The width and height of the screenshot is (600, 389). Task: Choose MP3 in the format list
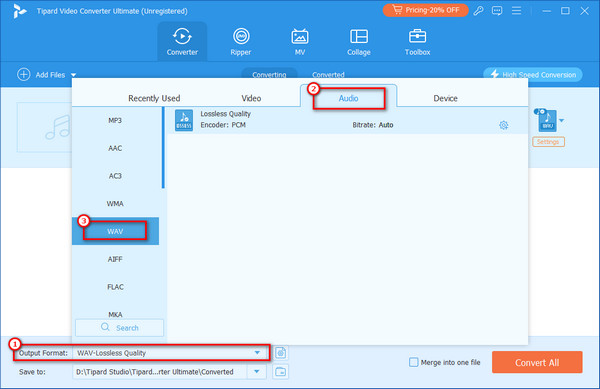(x=115, y=120)
